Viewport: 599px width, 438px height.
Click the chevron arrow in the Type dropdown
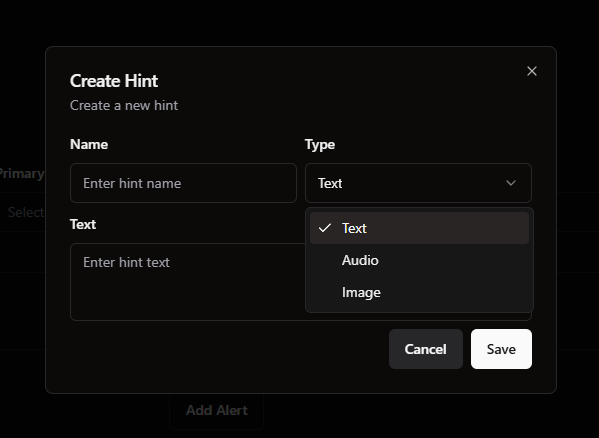[511, 183]
